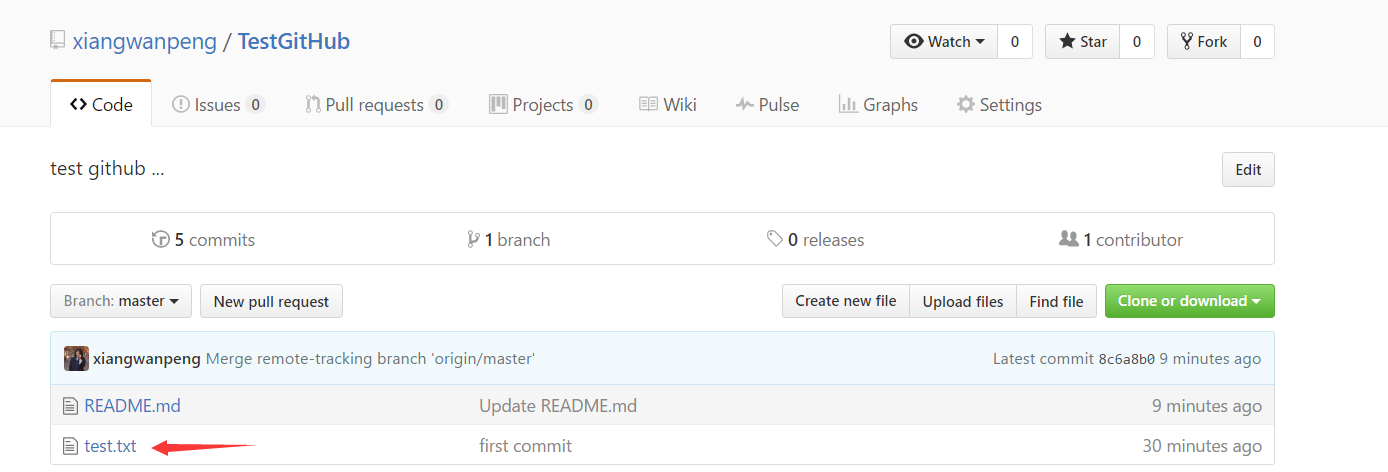Open the Settings tab with gear icon

click(x=998, y=105)
